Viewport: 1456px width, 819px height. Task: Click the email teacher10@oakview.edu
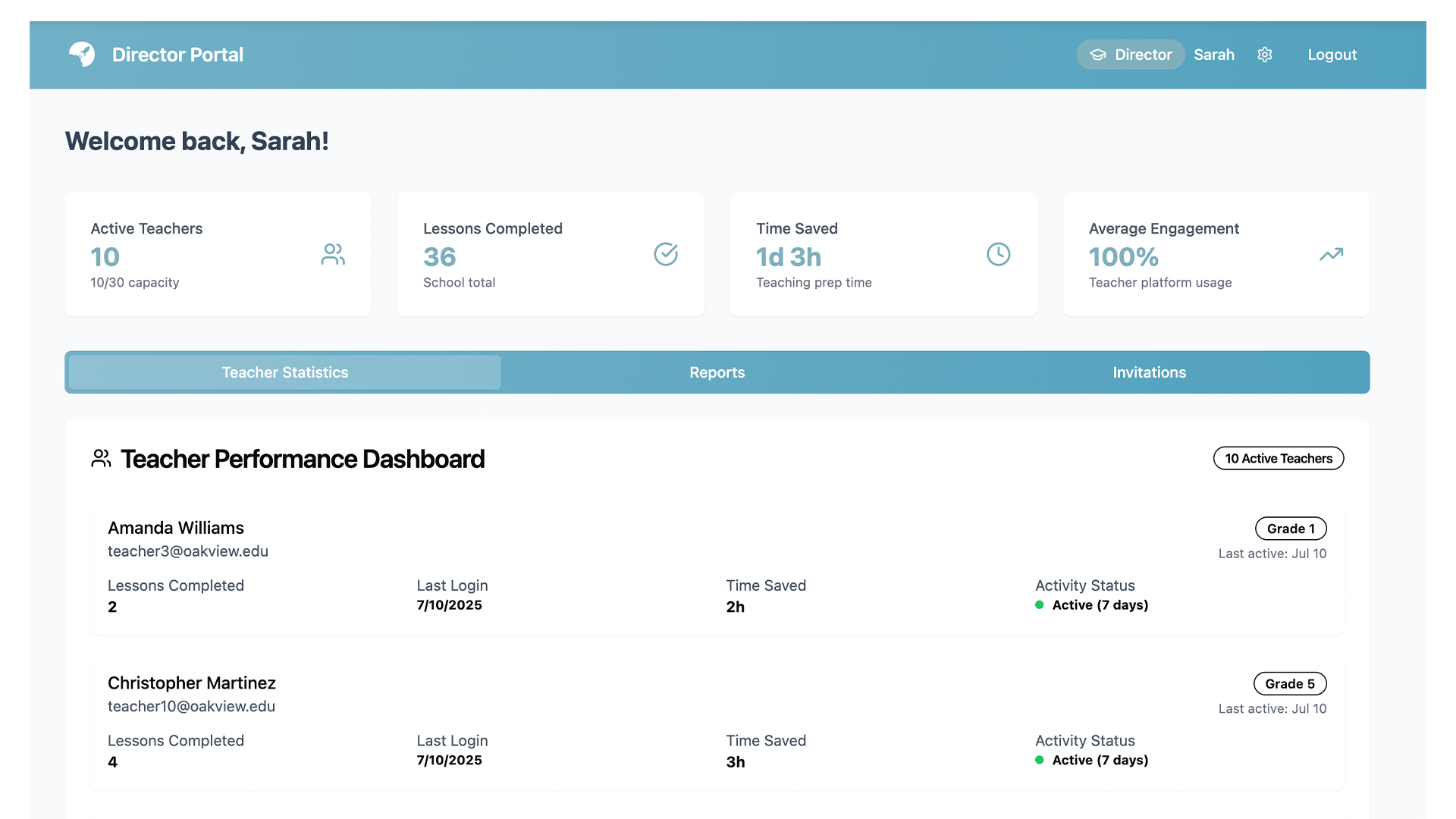pyautogui.click(x=192, y=706)
